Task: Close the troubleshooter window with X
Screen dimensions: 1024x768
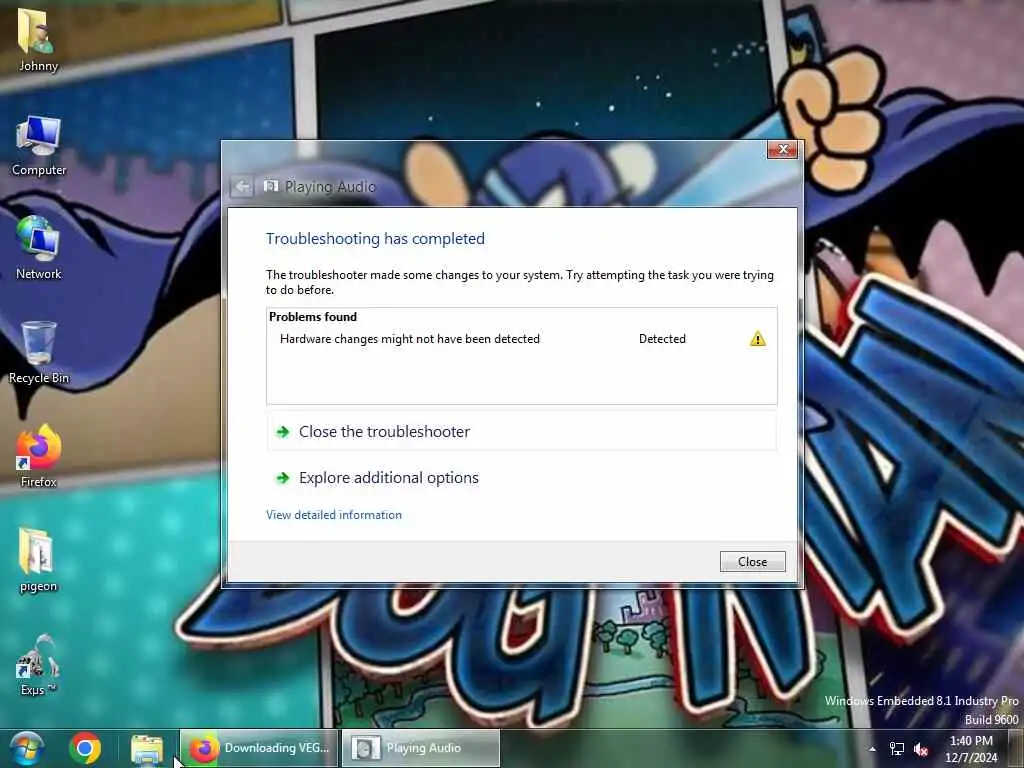Action: coord(782,150)
